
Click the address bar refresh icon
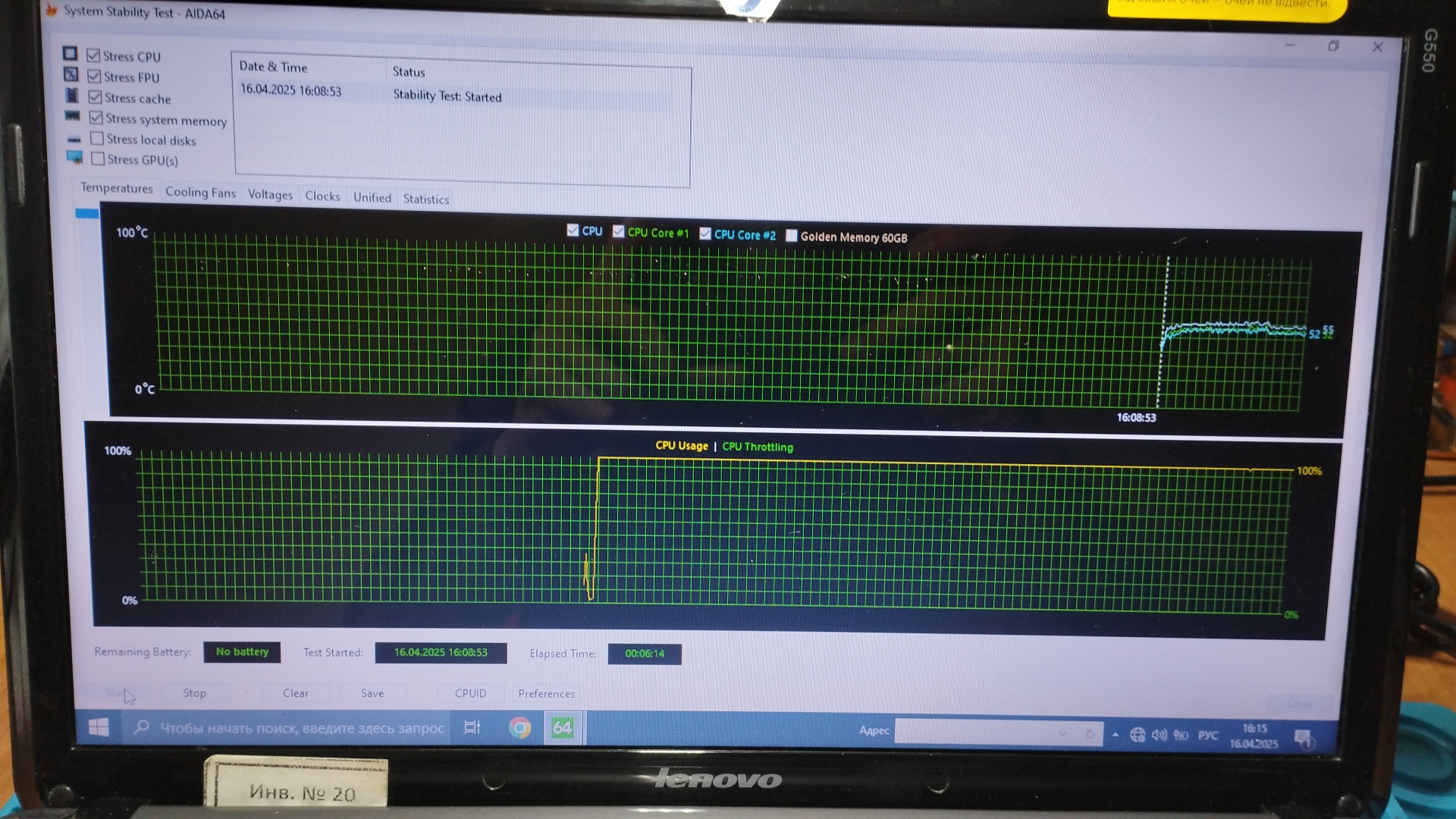[x=1090, y=733]
